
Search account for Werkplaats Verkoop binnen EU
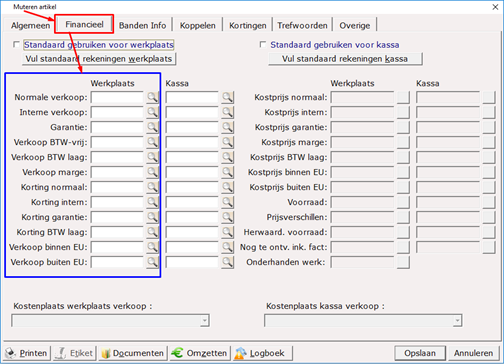click(152, 247)
